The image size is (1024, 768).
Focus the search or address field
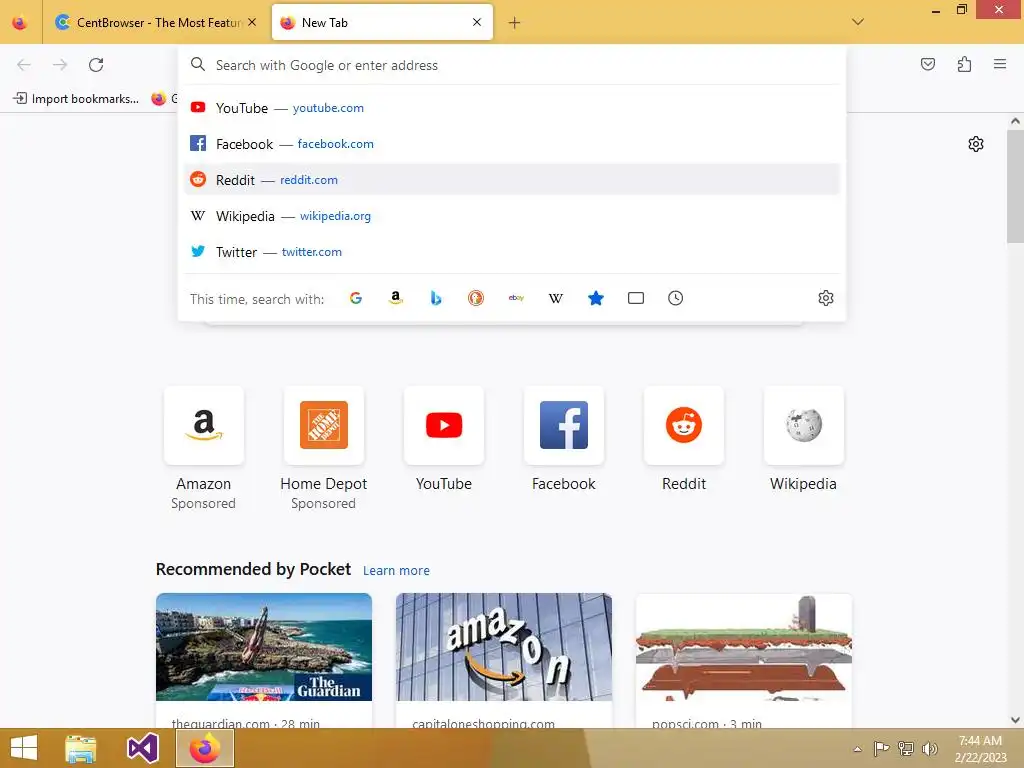tap(511, 65)
